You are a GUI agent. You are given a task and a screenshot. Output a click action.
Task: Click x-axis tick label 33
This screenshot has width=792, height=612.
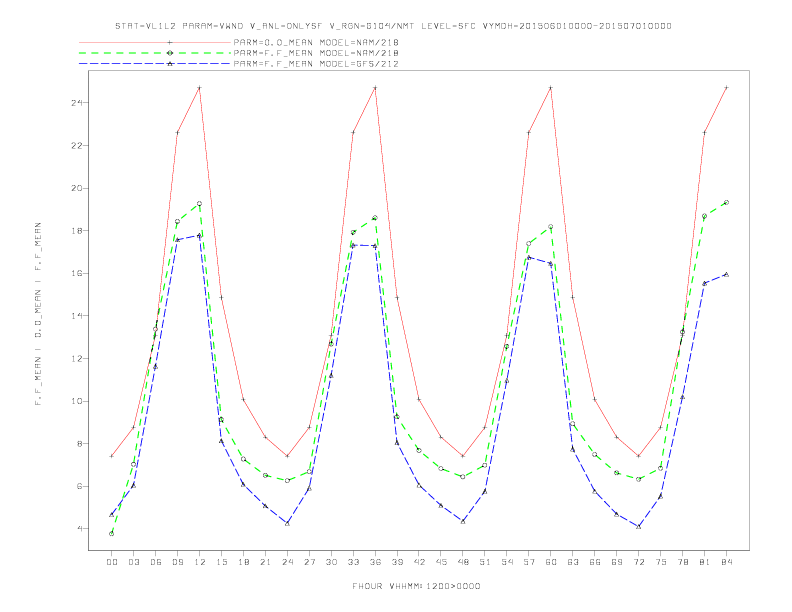pos(353,562)
